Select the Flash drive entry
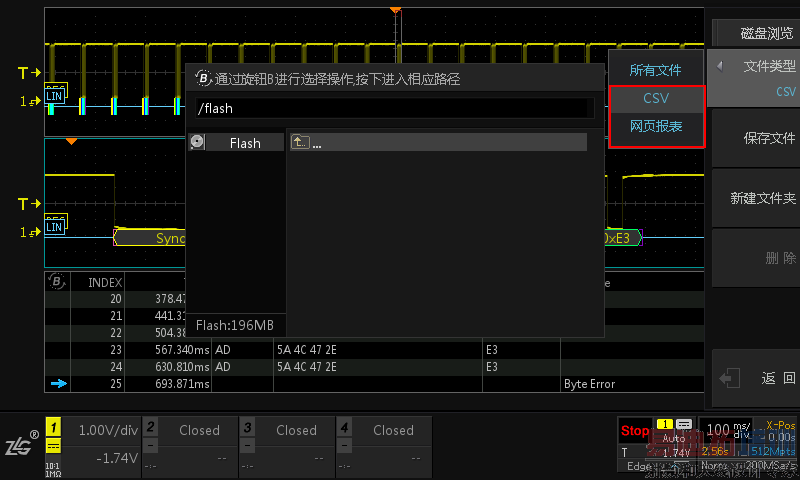 (236, 142)
